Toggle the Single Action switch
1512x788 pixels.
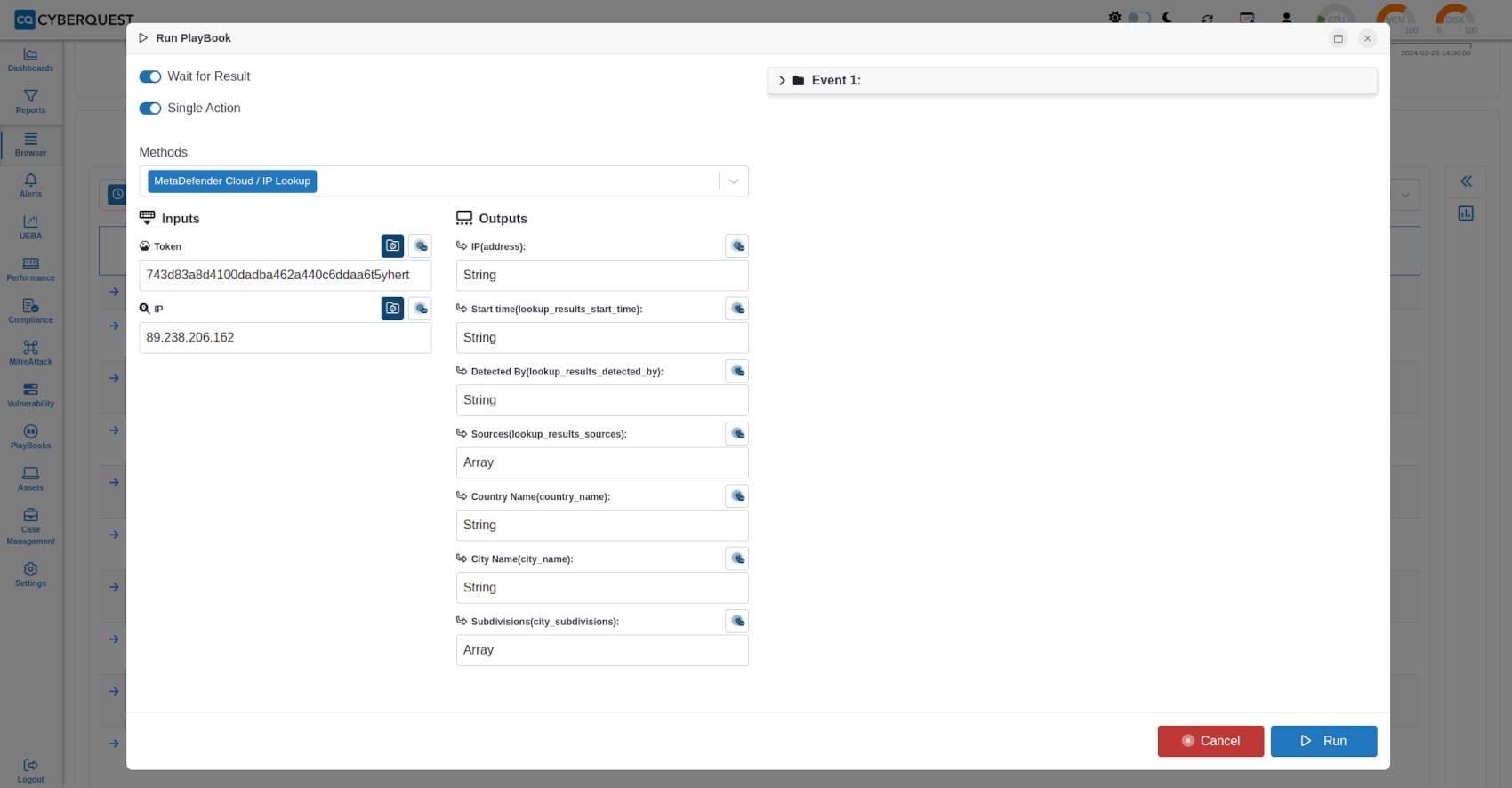pos(150,109)
